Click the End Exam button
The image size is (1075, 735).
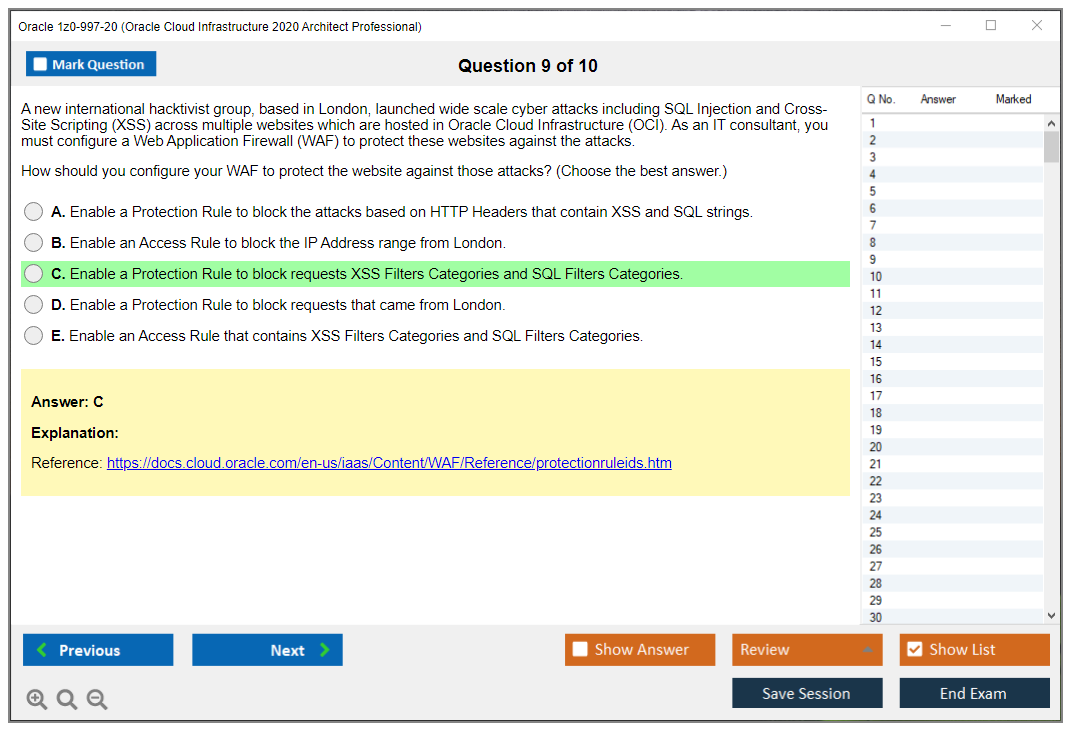click(974, 693)
